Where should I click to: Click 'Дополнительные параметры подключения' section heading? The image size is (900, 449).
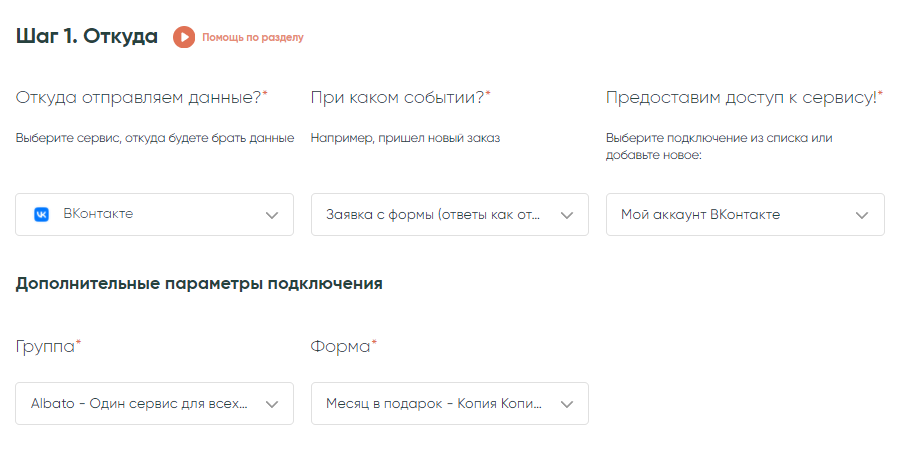pos(199,284)
